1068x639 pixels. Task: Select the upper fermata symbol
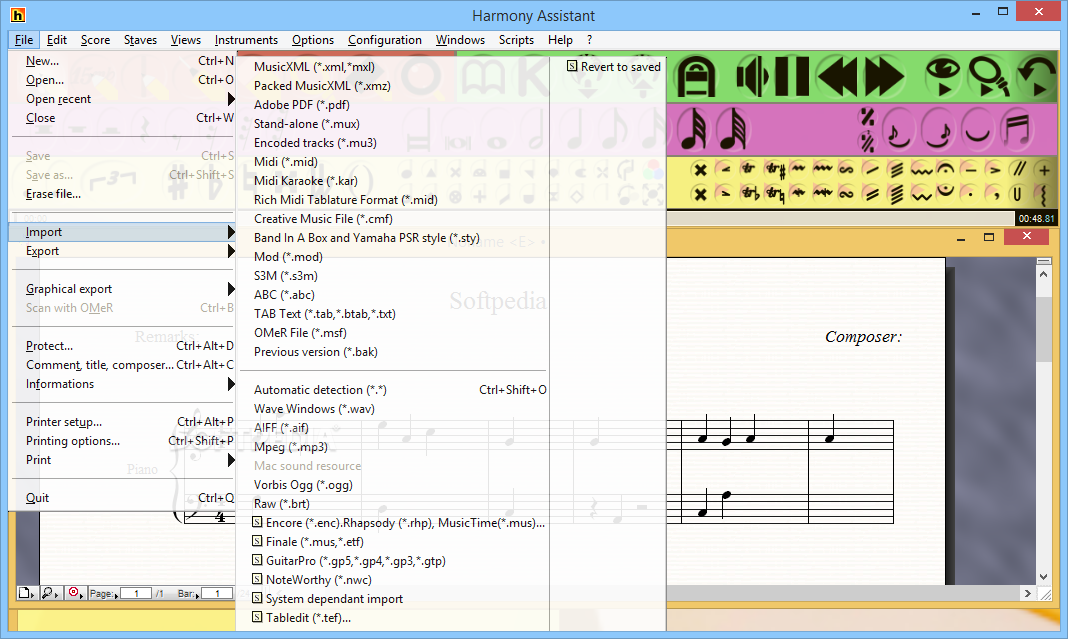945,169
